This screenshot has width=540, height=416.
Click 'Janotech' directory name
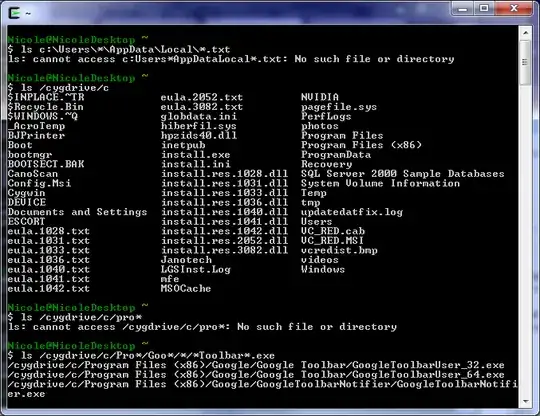[x=186, y=260]
